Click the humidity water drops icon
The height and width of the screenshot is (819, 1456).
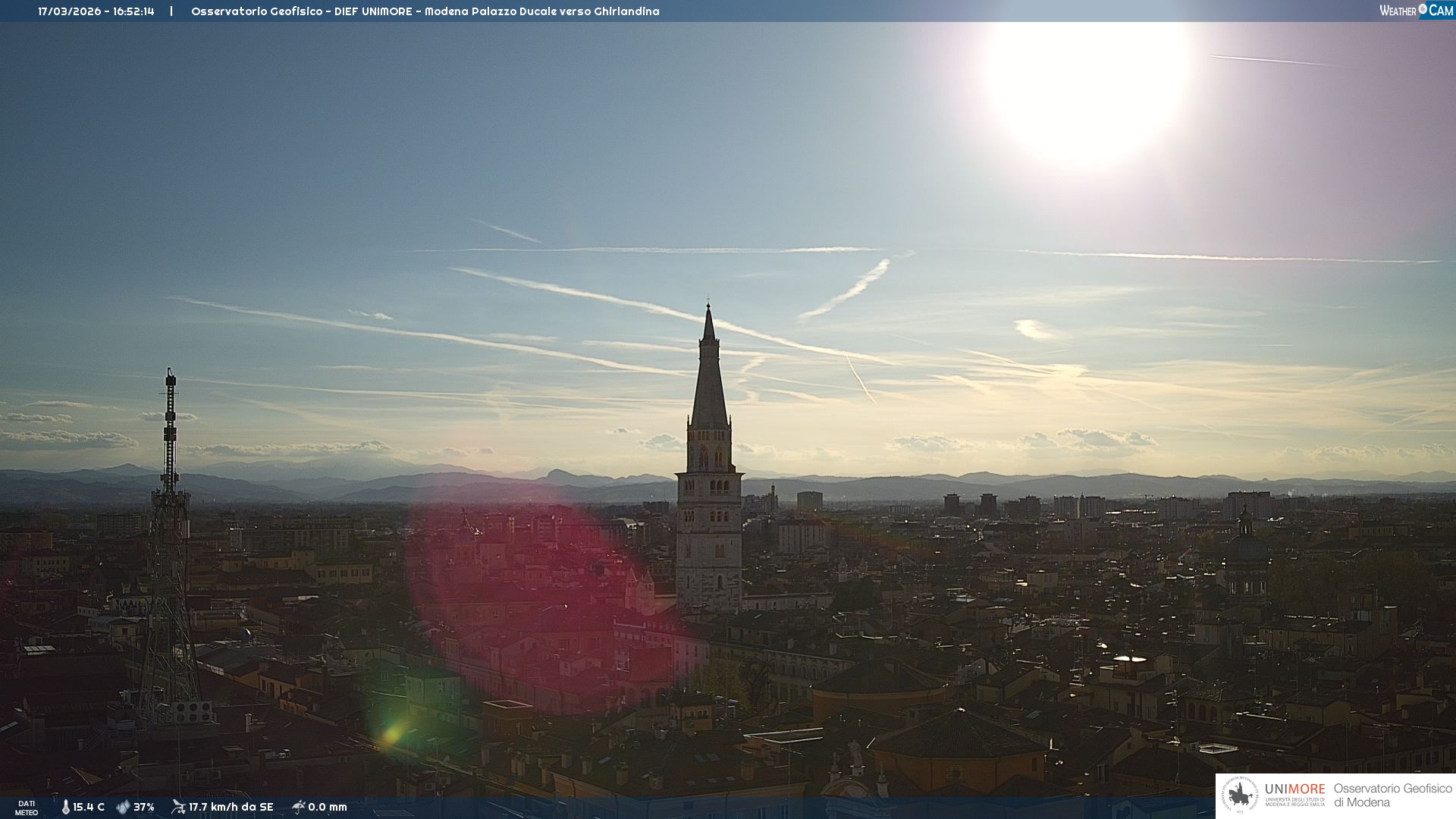tap(123, 807)
